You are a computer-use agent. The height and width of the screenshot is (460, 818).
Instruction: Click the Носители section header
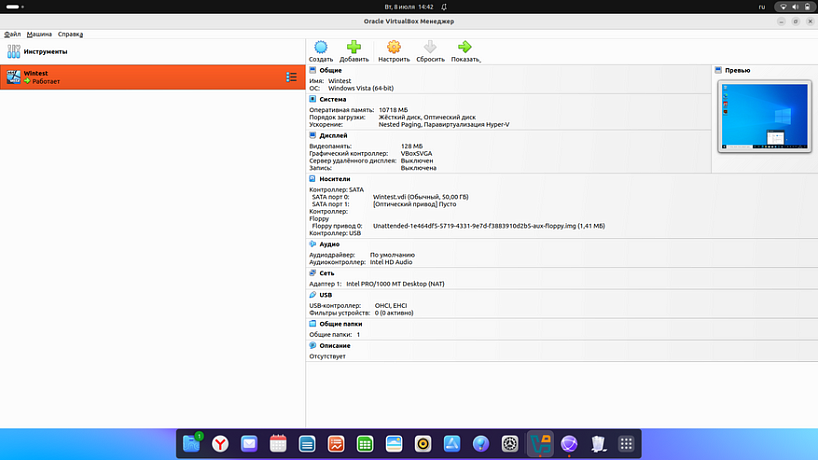click(x=334, y=179)
